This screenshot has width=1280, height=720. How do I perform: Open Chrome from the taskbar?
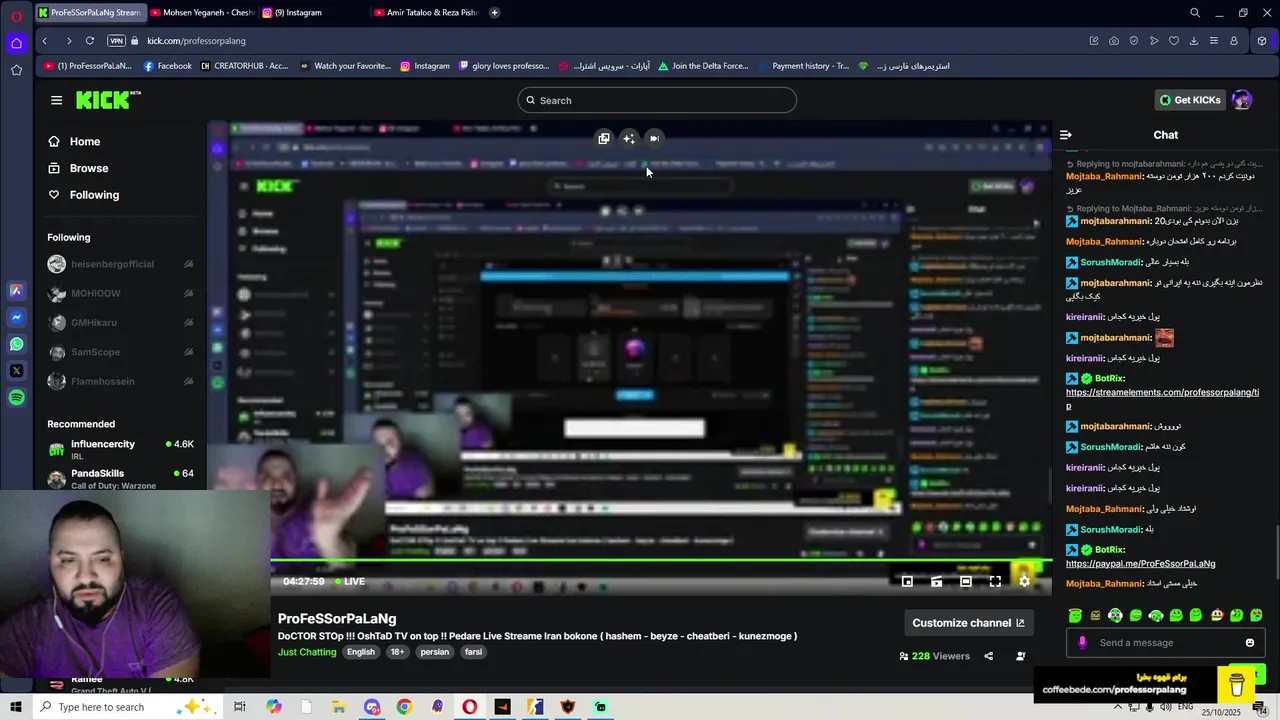[404, 707]
